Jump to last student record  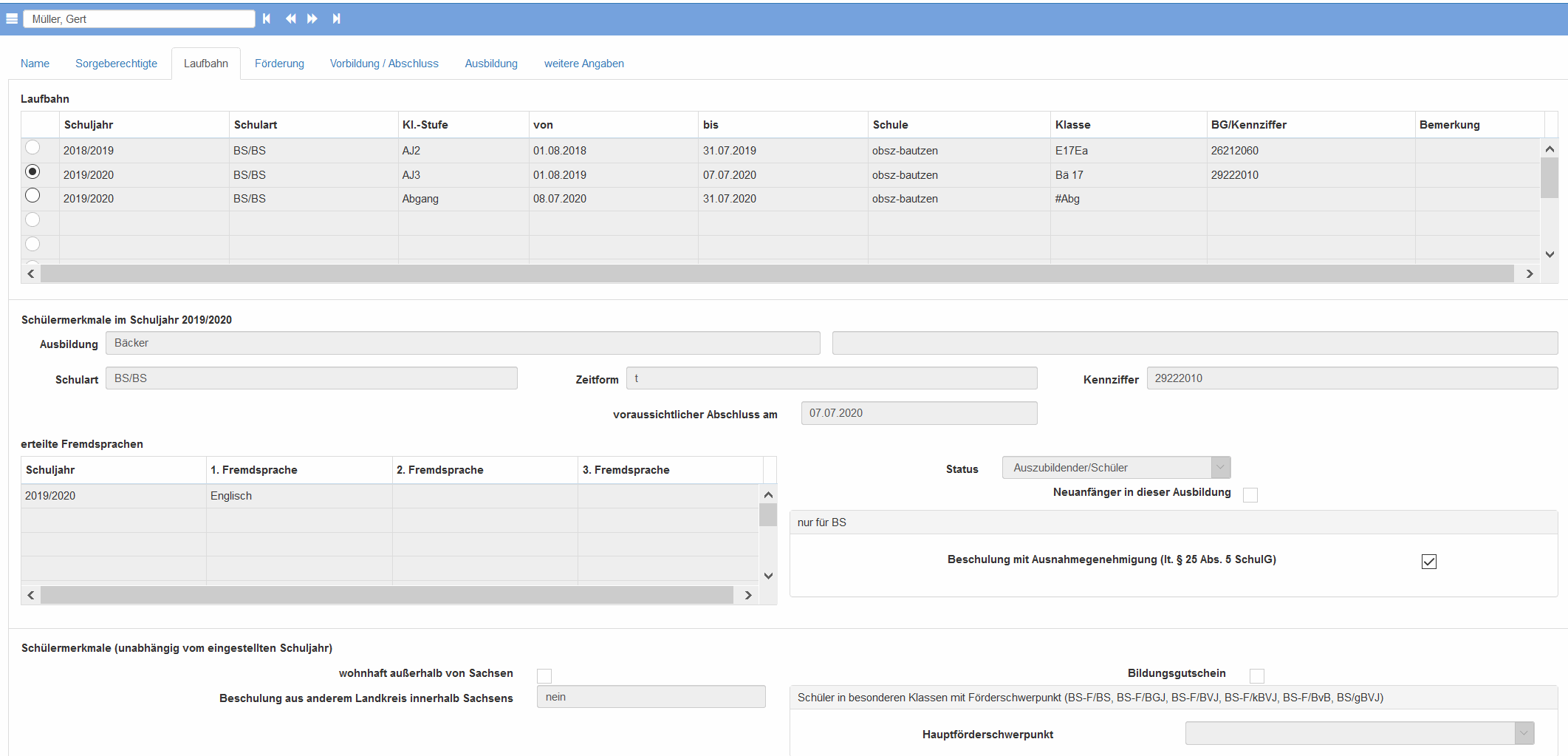point(336,18)
